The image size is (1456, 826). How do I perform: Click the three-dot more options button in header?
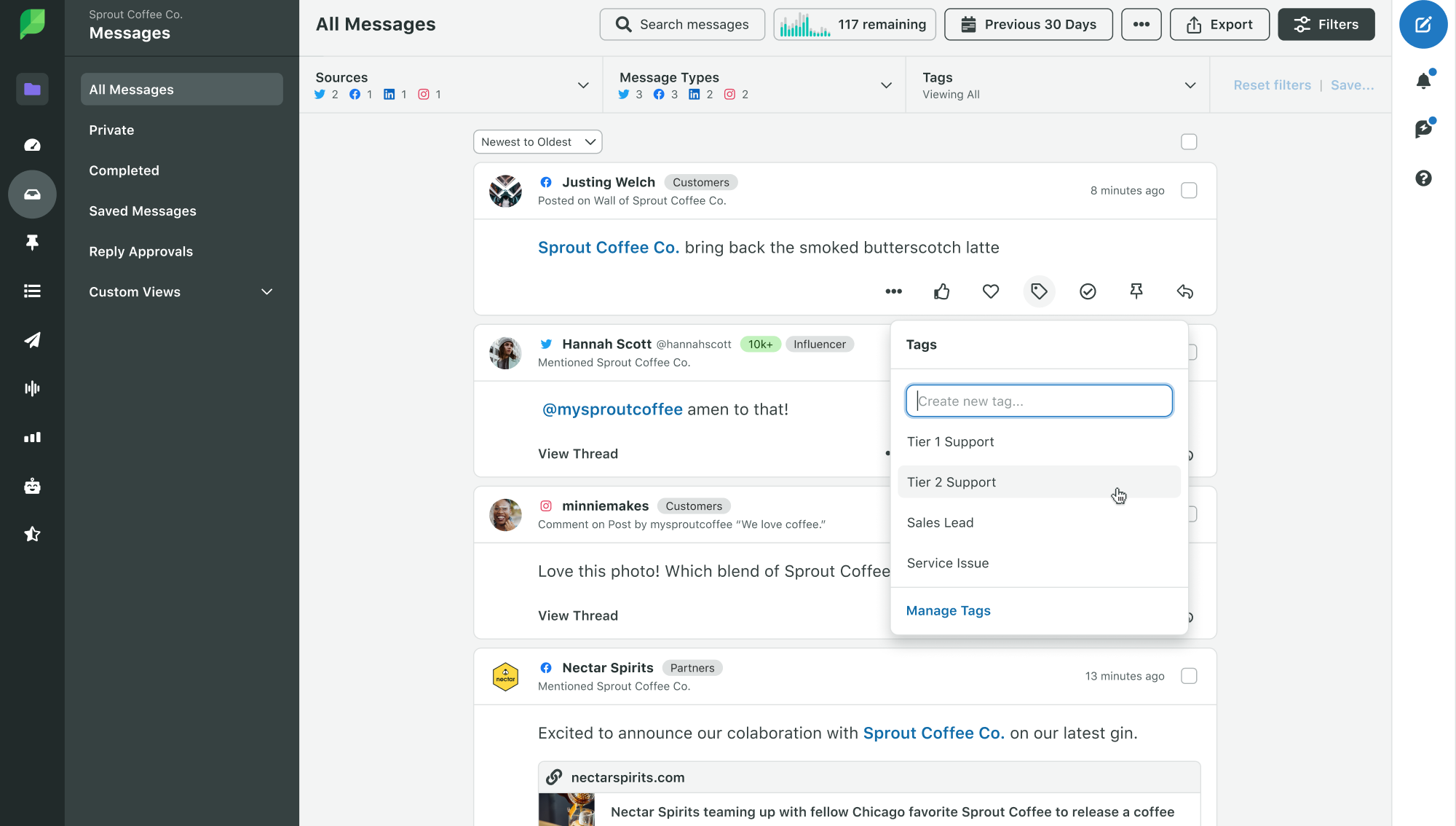click(1142, 24)
